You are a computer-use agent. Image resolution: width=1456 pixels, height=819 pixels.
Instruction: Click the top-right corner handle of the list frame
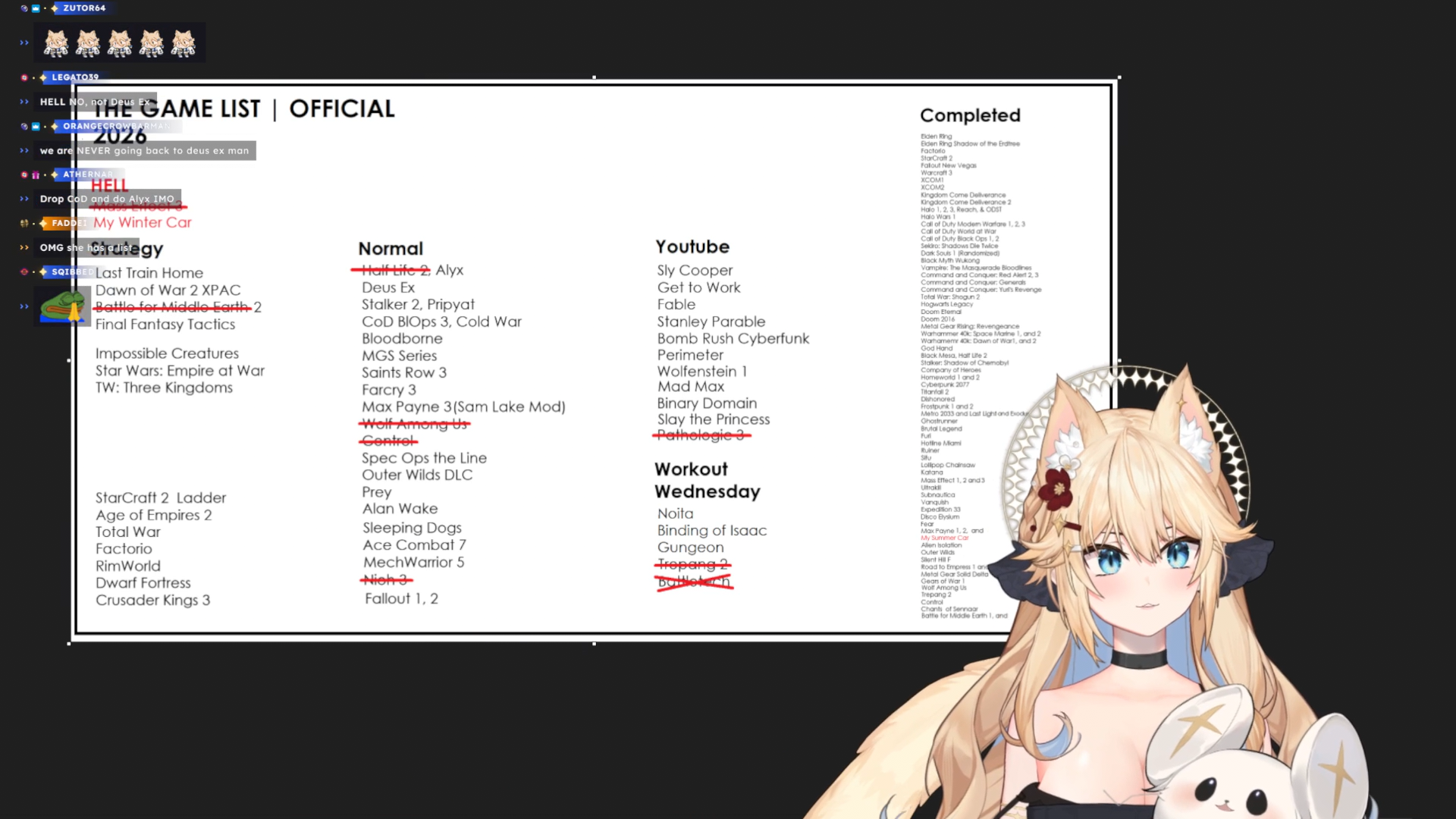point(1119,77)
